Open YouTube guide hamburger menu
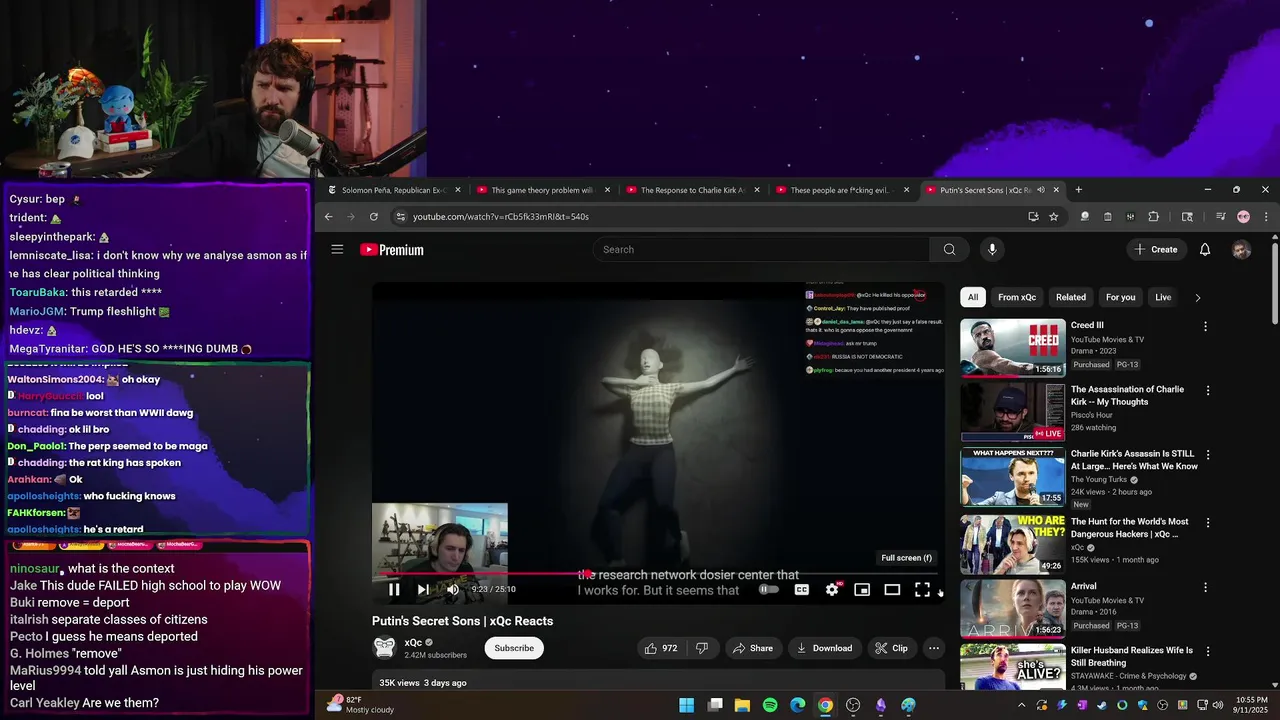The width and height of the screenshot is (1280, 720). [x=337, y=250]
